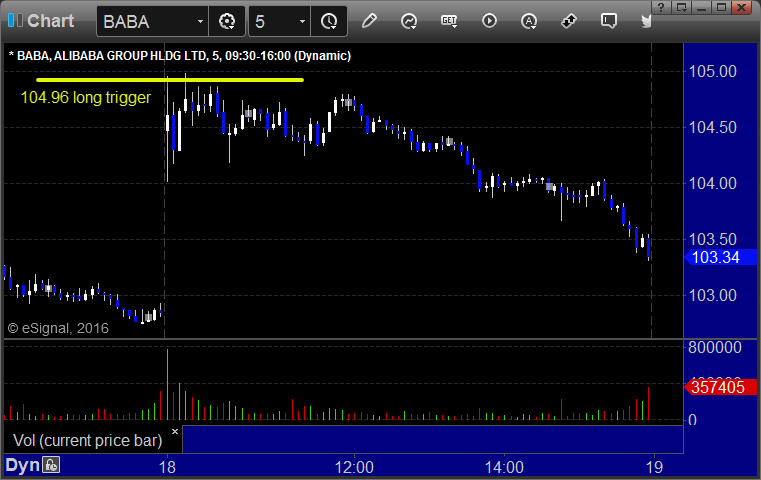Click the 19 date axis label
The width and height of the screenshot is (761, 480).
[654, 467]
